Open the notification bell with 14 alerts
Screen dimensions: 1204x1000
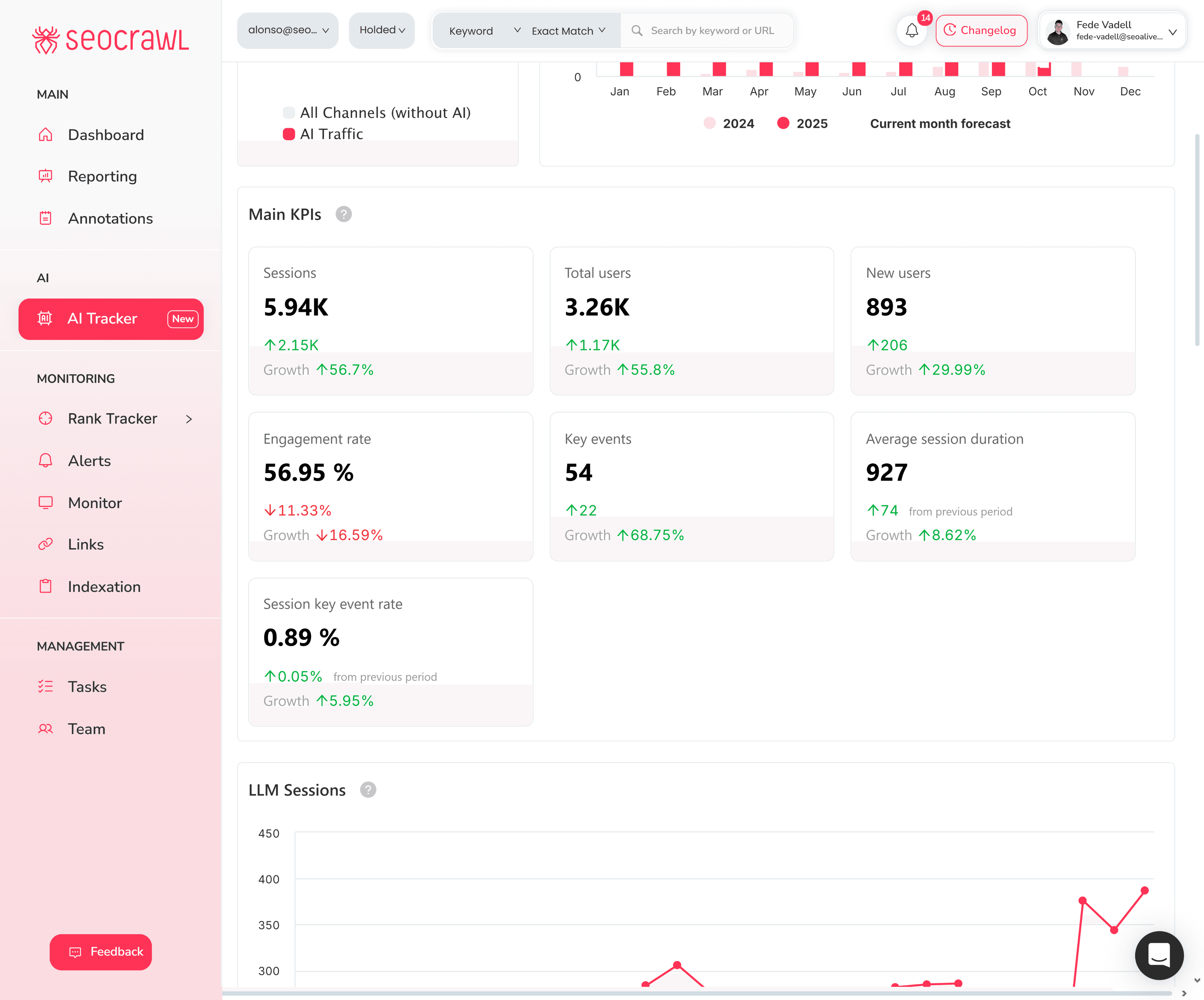(911, 30)
